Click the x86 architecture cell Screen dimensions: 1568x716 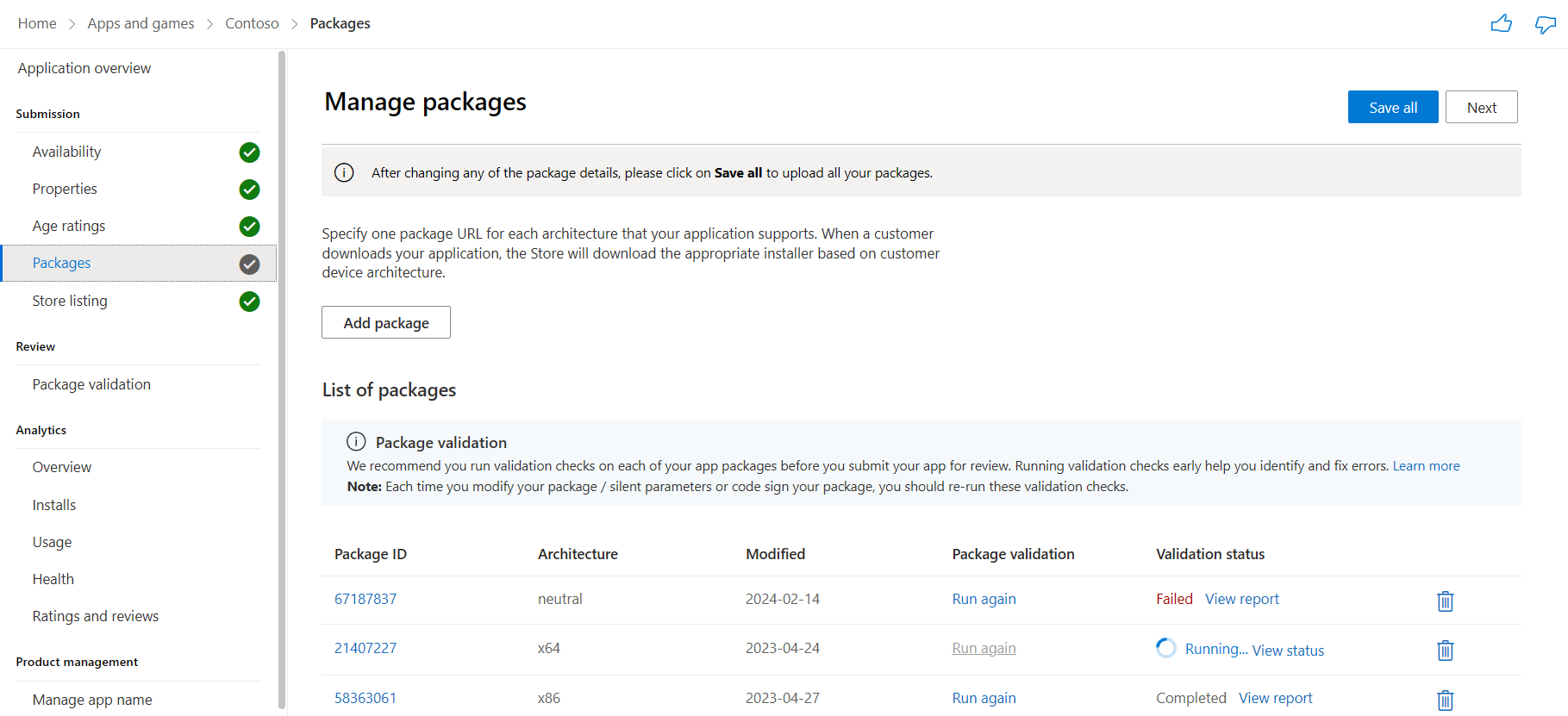pos(549,698)
